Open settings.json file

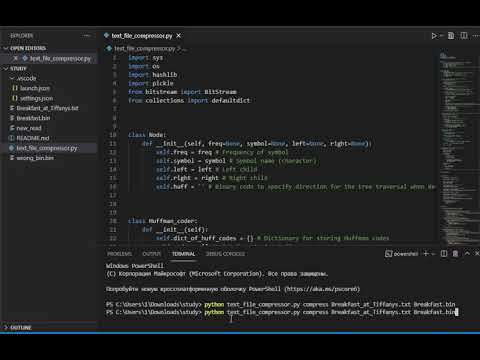(36, 98)
